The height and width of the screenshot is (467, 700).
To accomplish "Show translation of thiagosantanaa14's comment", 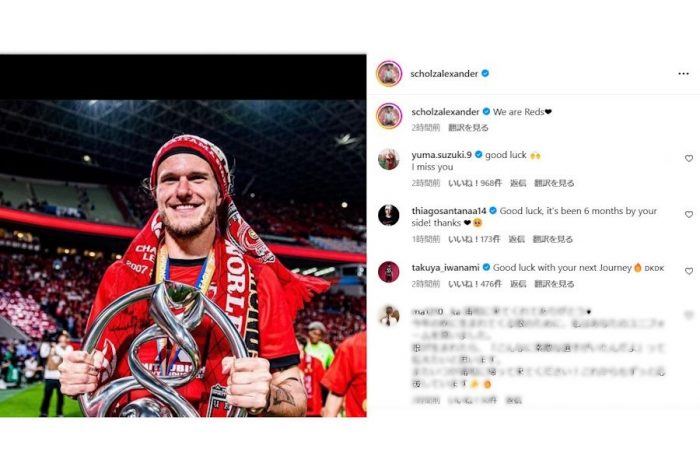I will click(553, 239).
